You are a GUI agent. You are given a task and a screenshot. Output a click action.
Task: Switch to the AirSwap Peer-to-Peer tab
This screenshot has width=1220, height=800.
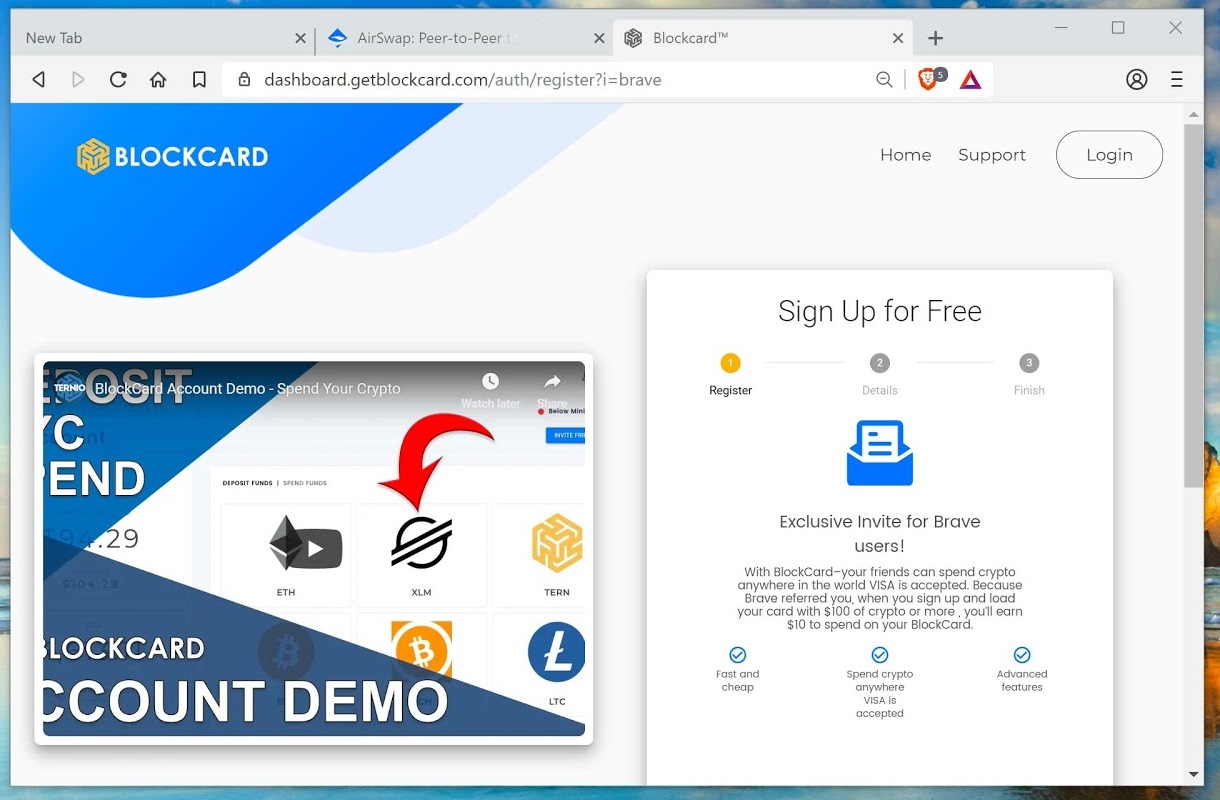pos(464,38)
